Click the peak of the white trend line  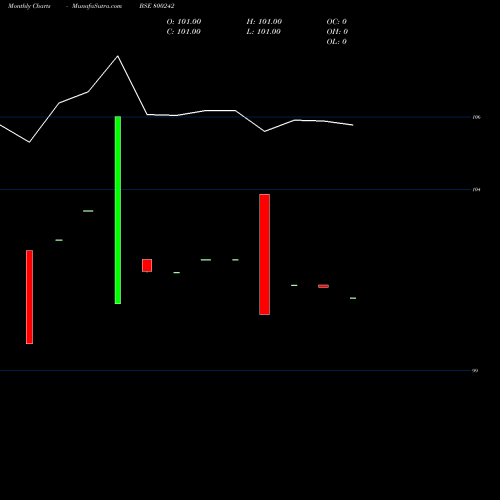coord(118,56)
